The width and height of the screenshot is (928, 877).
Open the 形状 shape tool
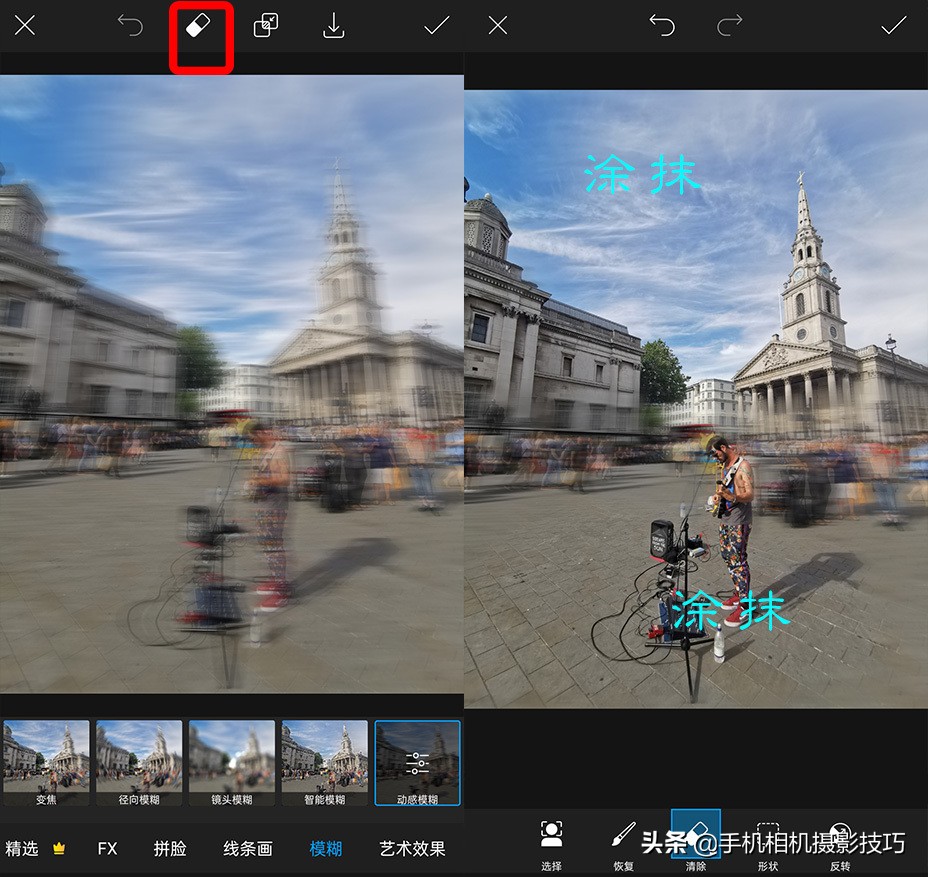click(768, 842)
